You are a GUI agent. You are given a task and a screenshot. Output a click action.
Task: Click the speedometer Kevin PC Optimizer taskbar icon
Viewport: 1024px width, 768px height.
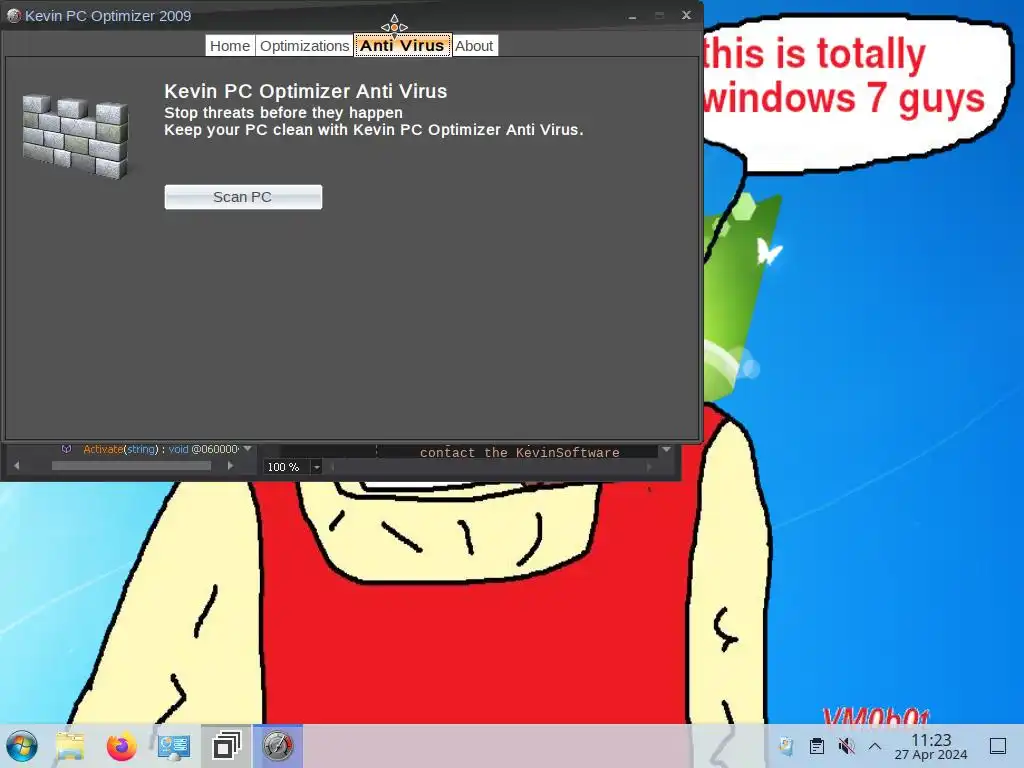(278, 746)
